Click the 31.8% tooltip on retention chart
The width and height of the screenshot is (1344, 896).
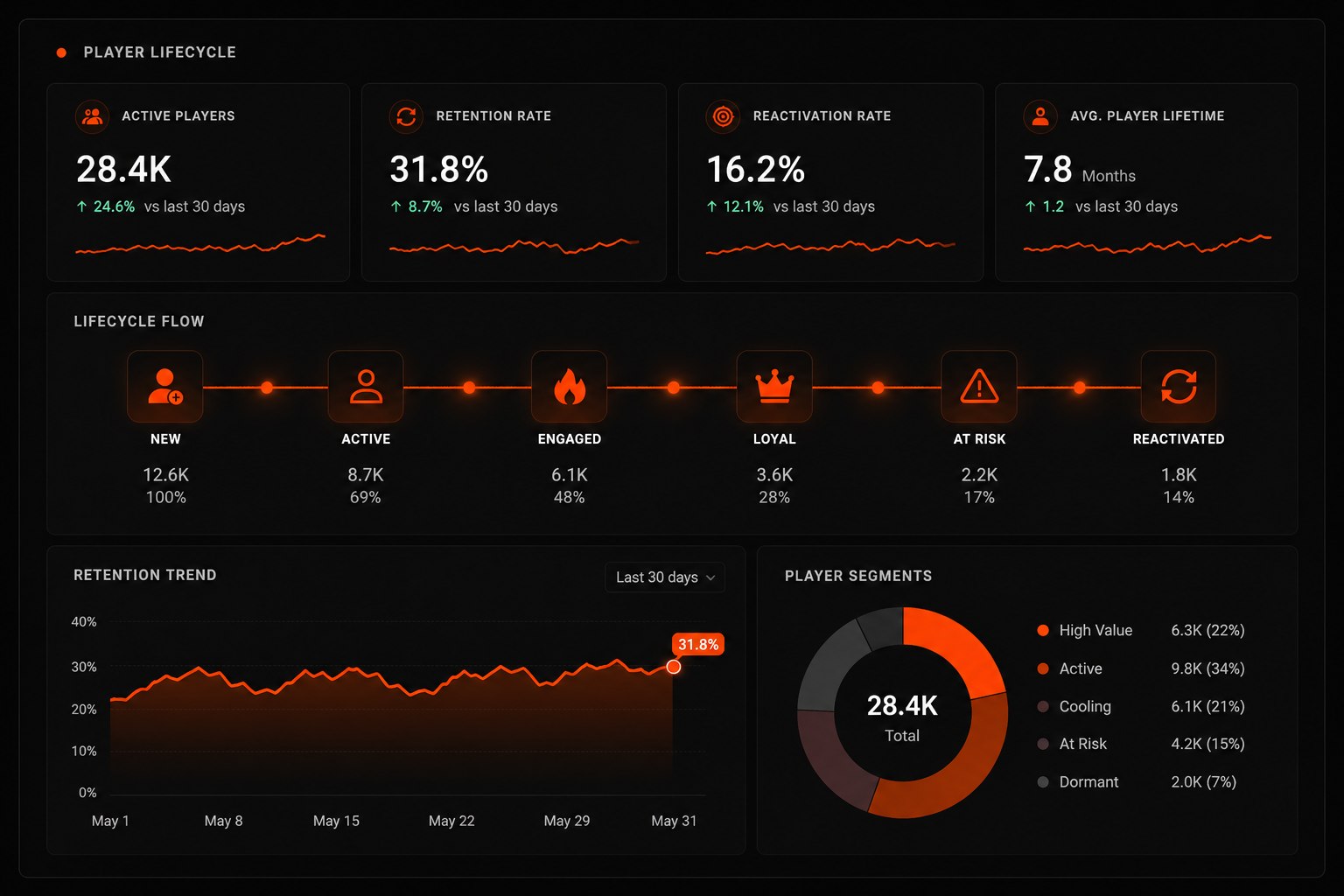698,645
